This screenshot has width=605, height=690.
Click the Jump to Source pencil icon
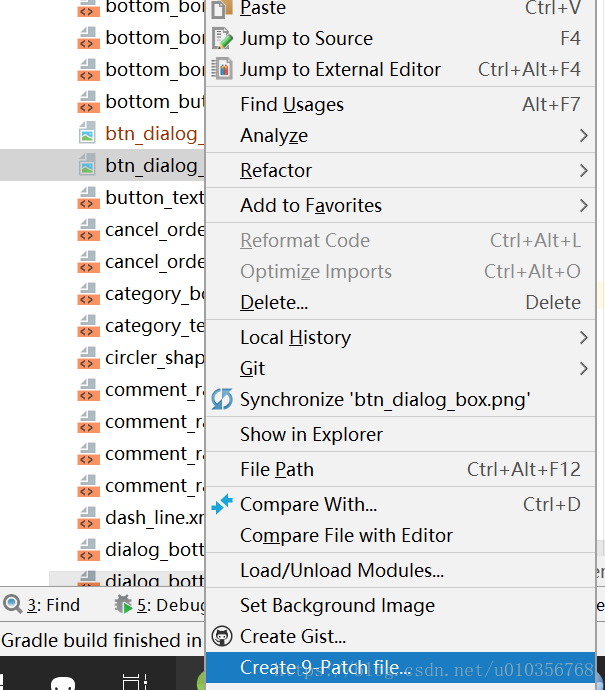222,38
